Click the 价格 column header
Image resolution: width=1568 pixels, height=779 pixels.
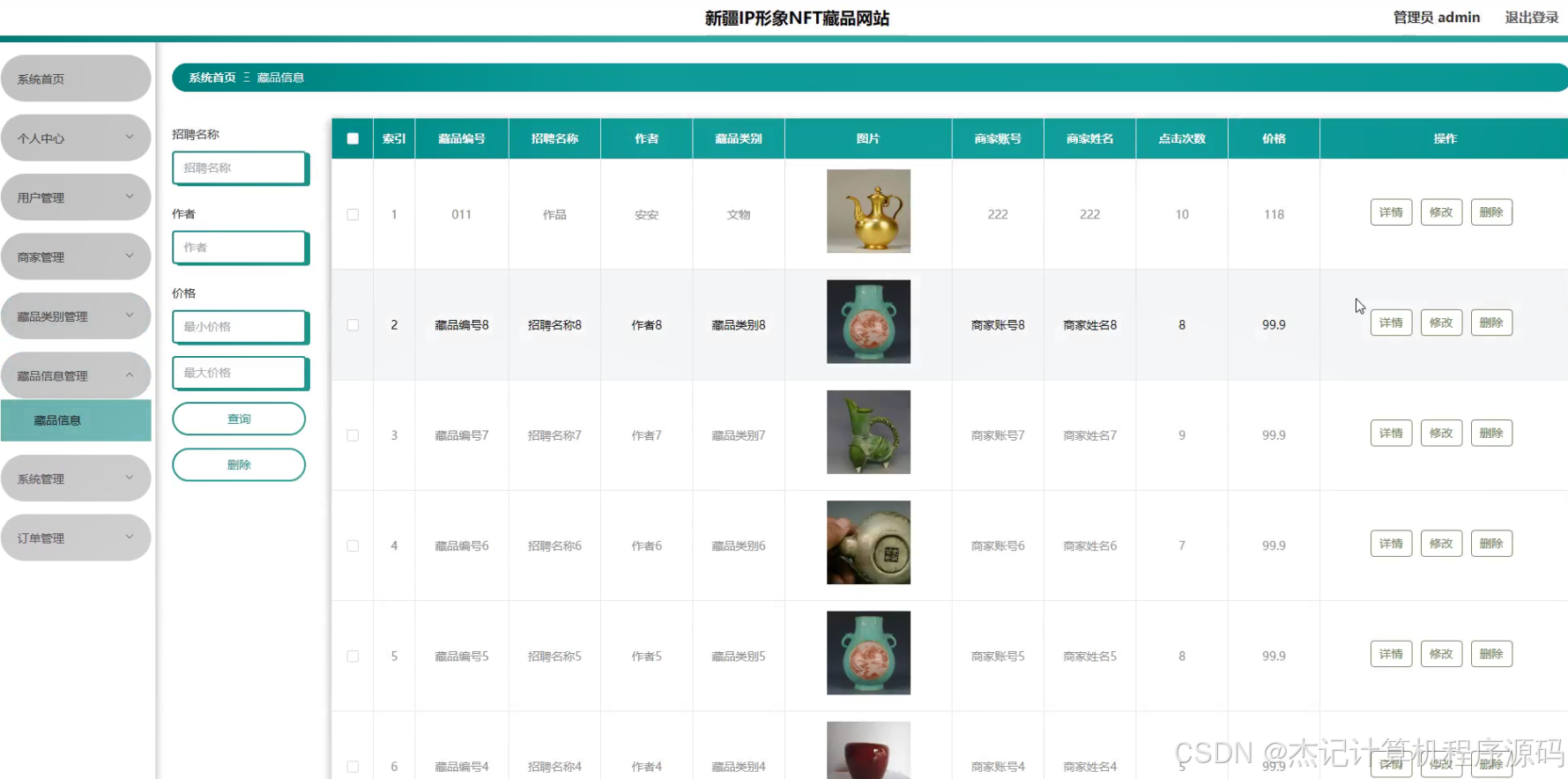pyautogui.click(x=1274, y=138)
